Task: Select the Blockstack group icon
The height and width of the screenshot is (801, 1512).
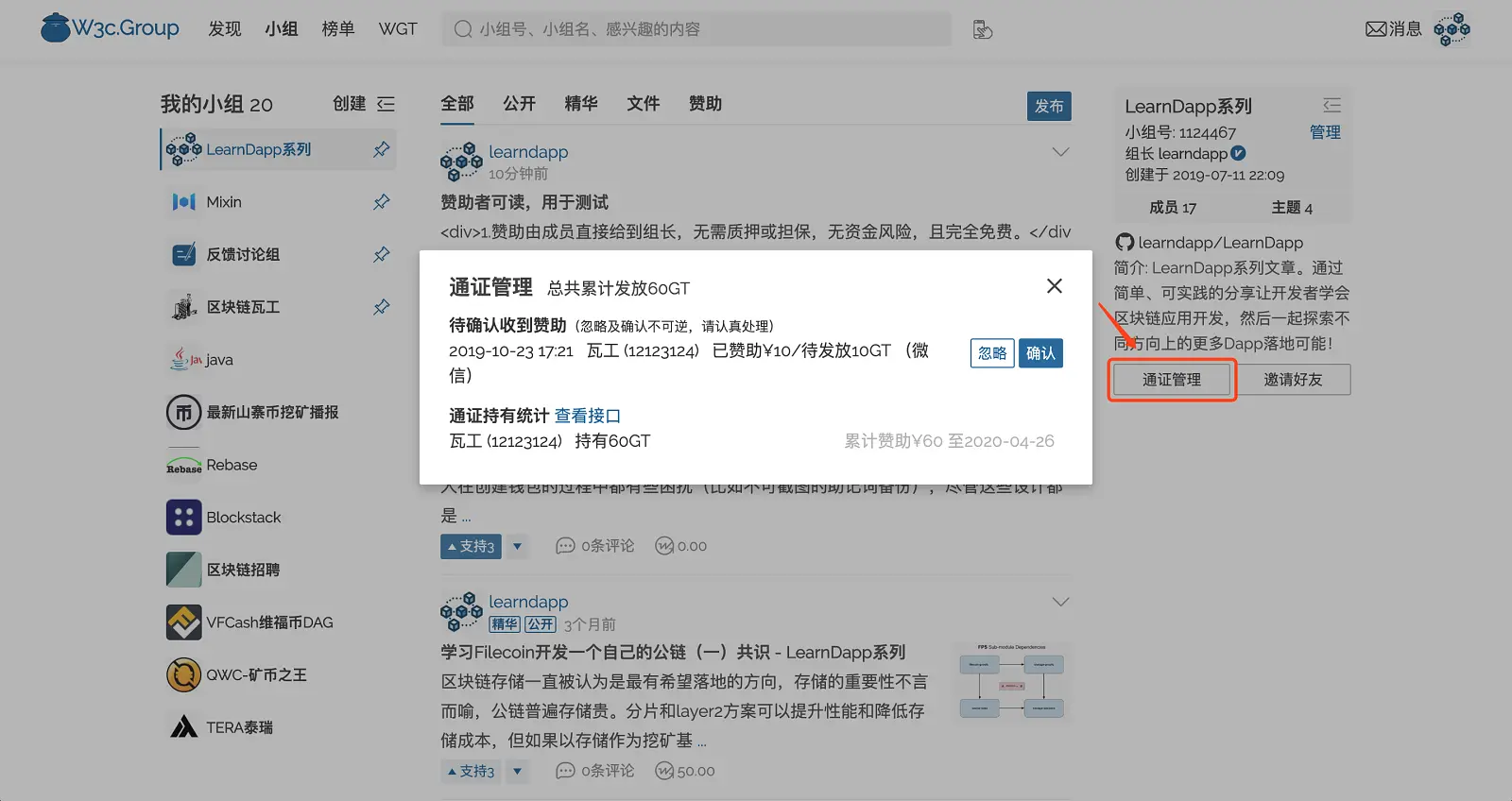Action: point(183,518)
